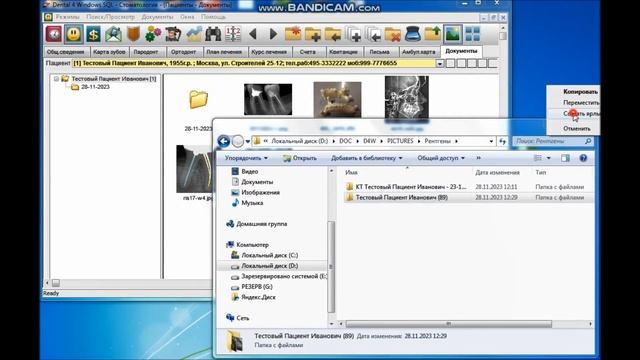Open the Поиск/Просмотр menu

[x=110, y=17]
